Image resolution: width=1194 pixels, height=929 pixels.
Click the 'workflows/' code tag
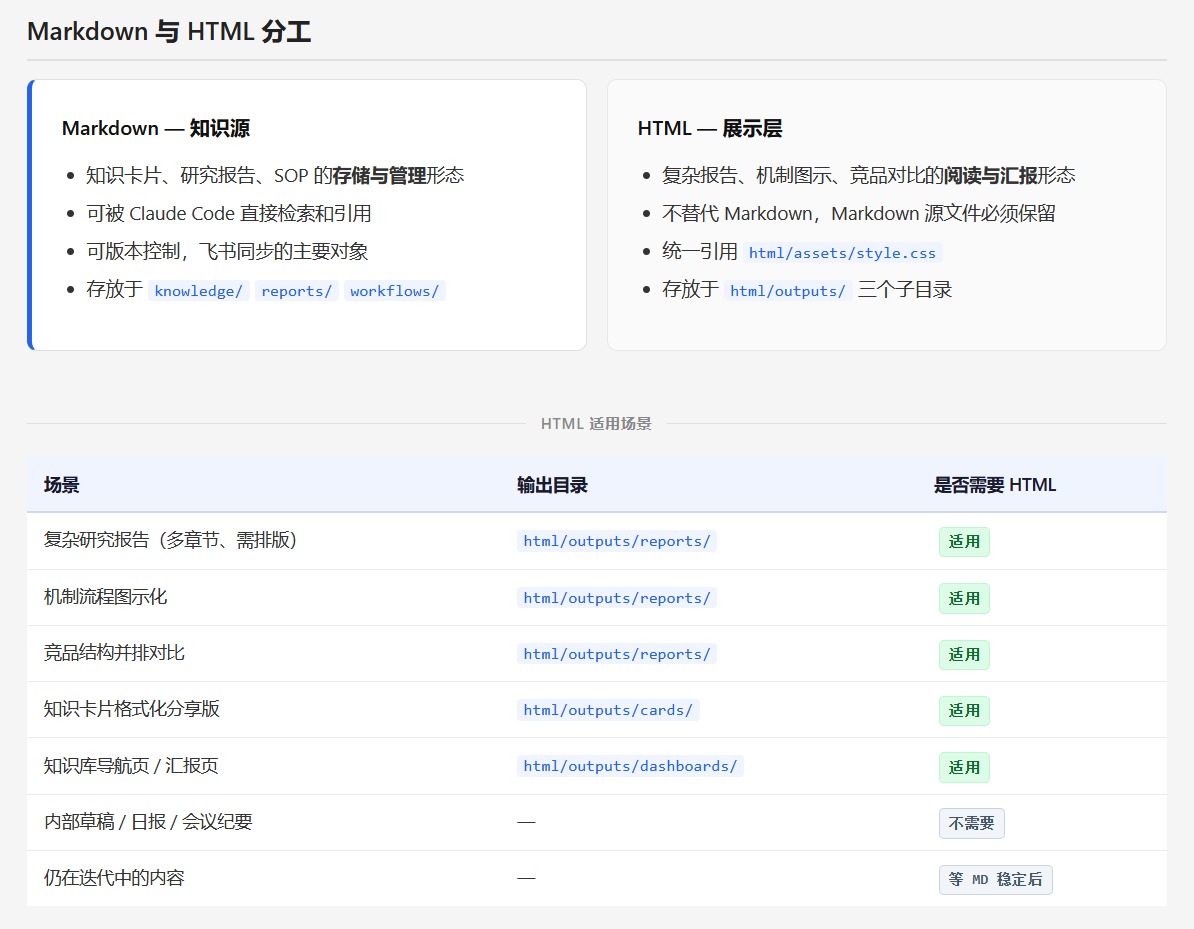pos(394,291)
